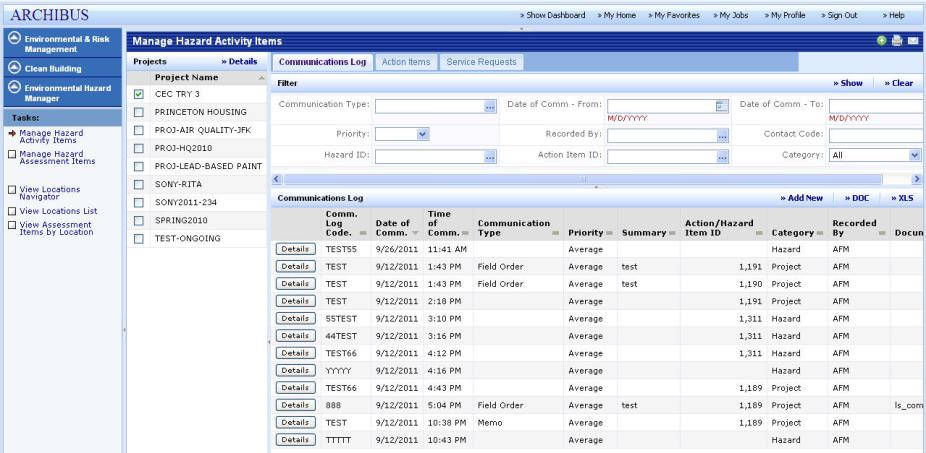926x453 pixels.
Task: Export the log using the DOC link
Action: point(857,198)
